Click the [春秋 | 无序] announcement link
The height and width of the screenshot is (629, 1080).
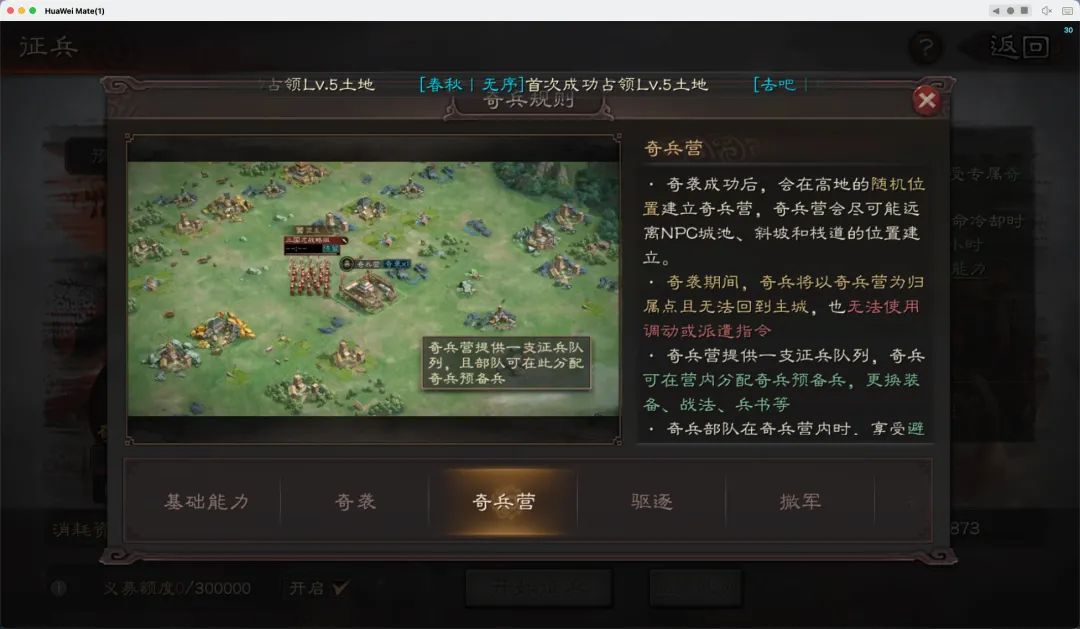coord(472,85)
